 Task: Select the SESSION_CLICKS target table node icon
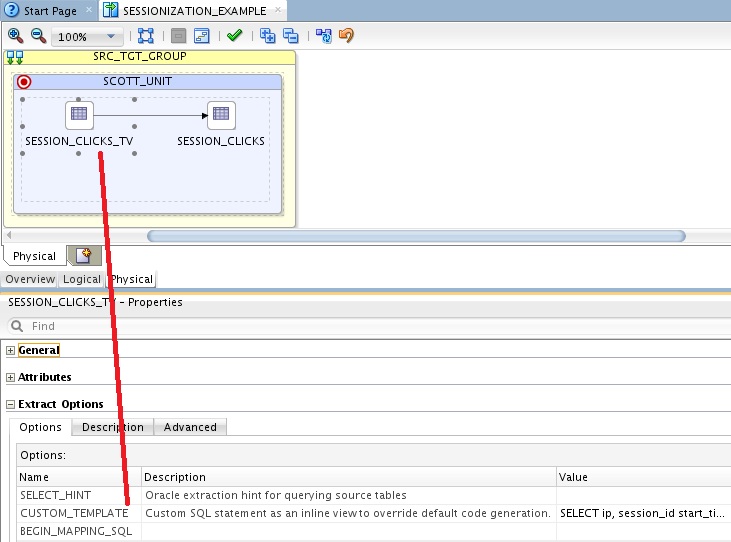pos(221,115)
